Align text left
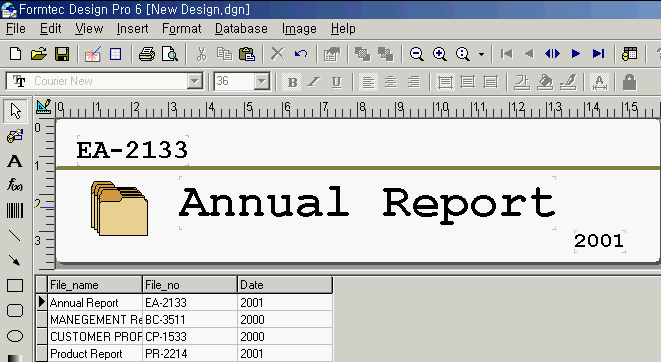The height and width of the screenshot is (362, 661). [368, 82]
